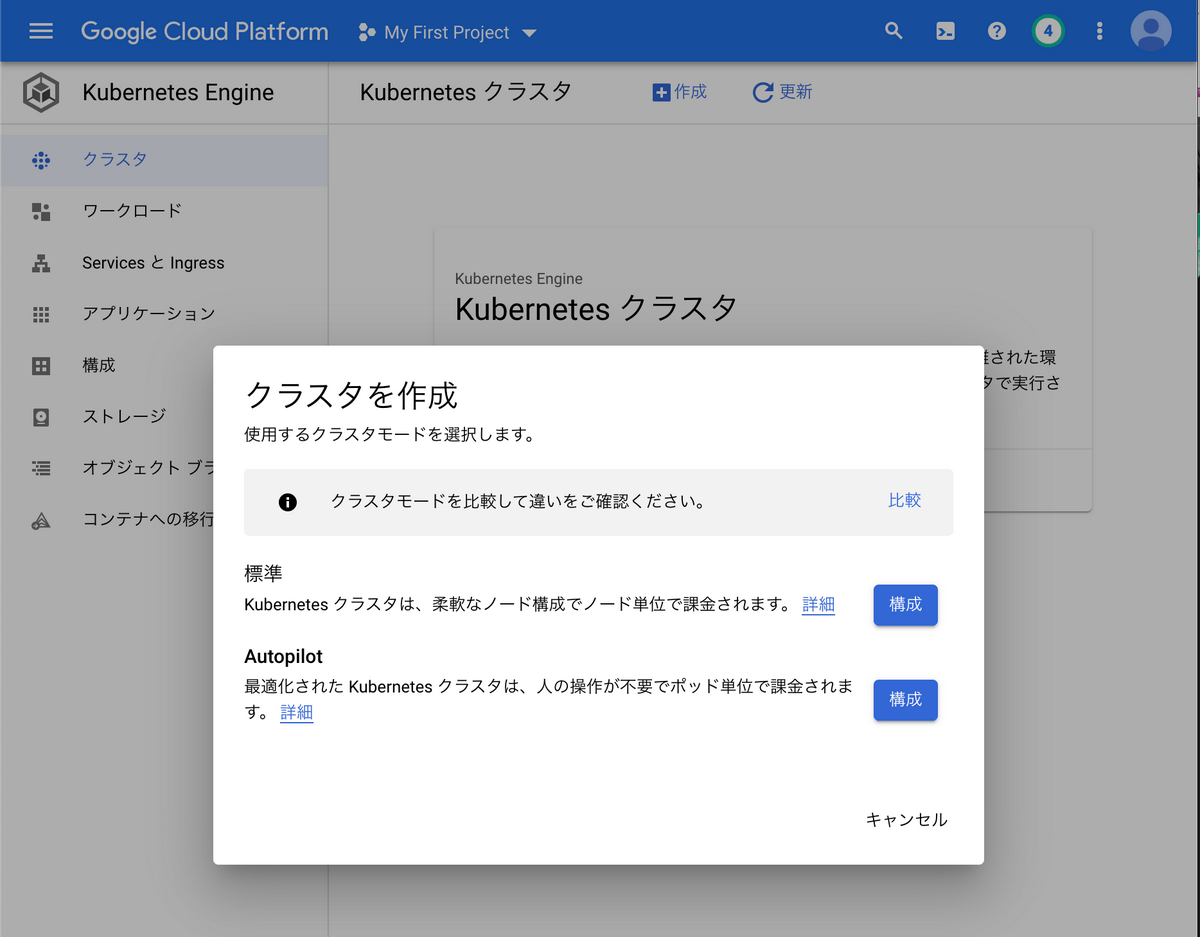Click the Services と Ingress sidebar icon

coord(41,263)
